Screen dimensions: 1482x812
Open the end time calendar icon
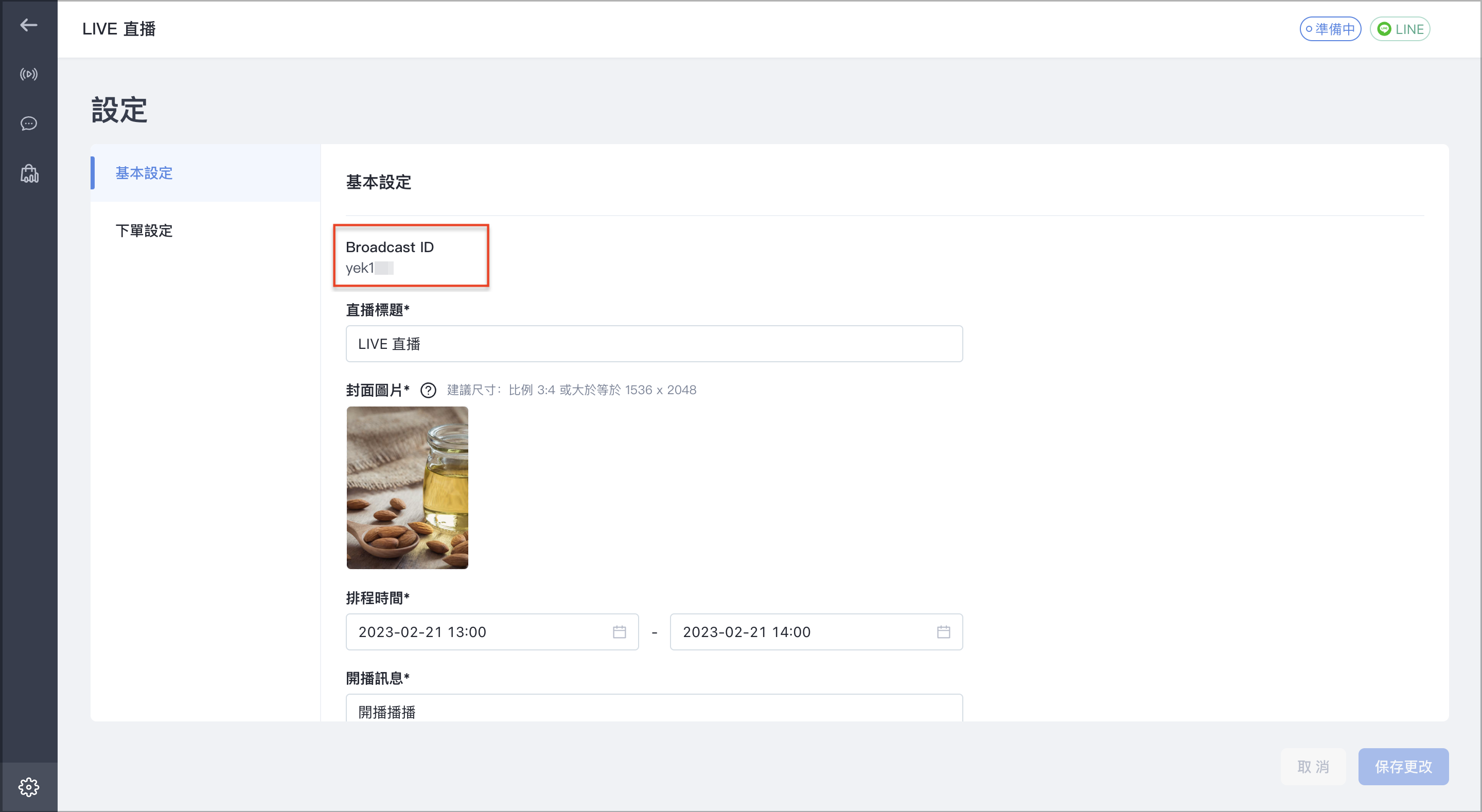tap(944, 632)
